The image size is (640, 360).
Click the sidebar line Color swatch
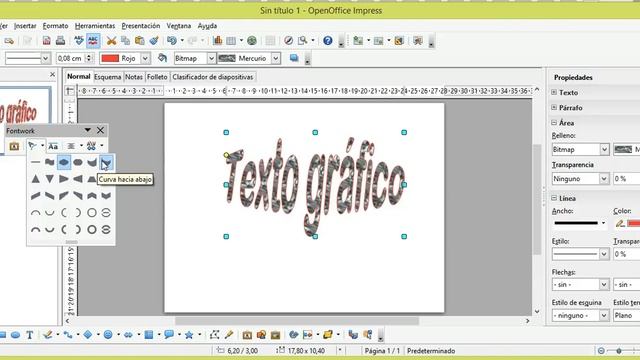633,223
